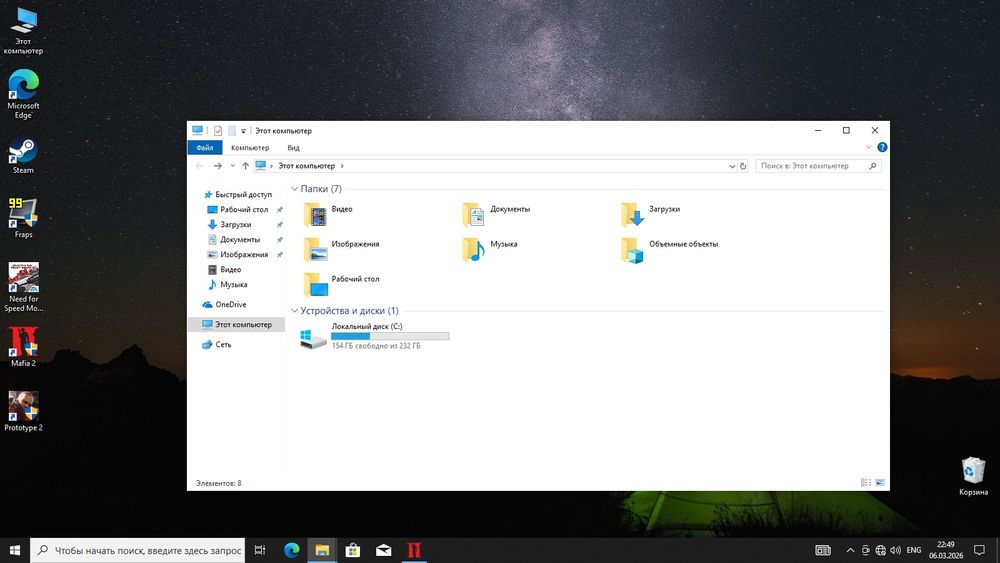This screenshot has height=563, width=1000.
Task: Click Этот компьютер in address breadcrumb
Action: tap(306, 166)
